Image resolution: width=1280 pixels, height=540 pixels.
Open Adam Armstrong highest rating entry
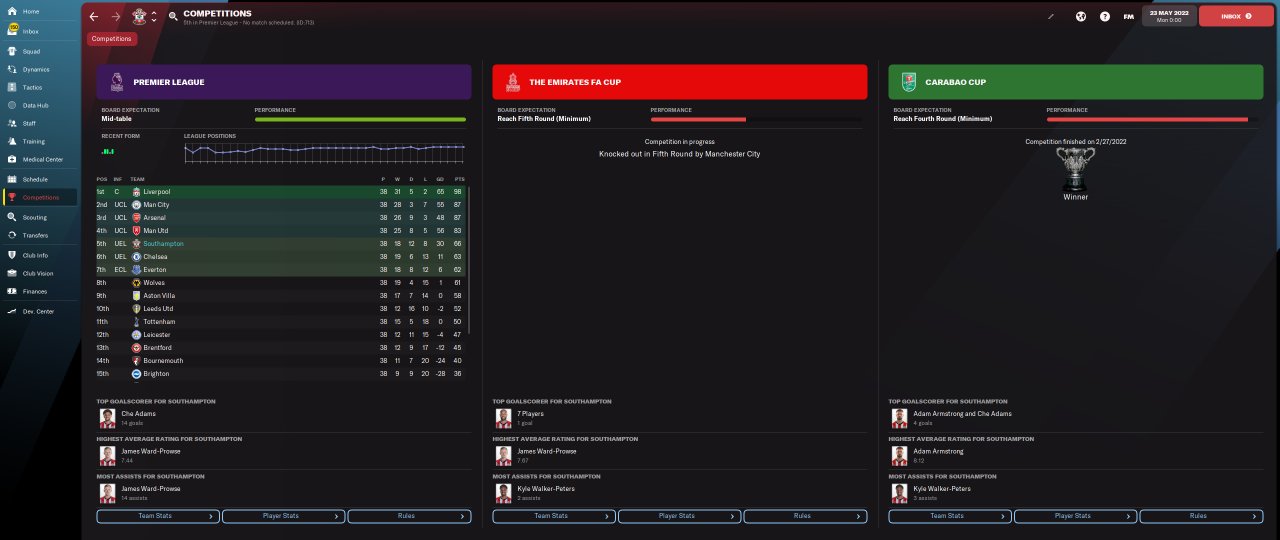click(x=1076, y=454)
